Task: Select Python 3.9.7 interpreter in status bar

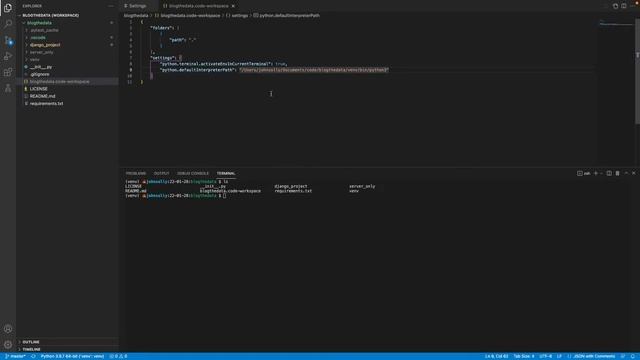Action: [72, 356]
